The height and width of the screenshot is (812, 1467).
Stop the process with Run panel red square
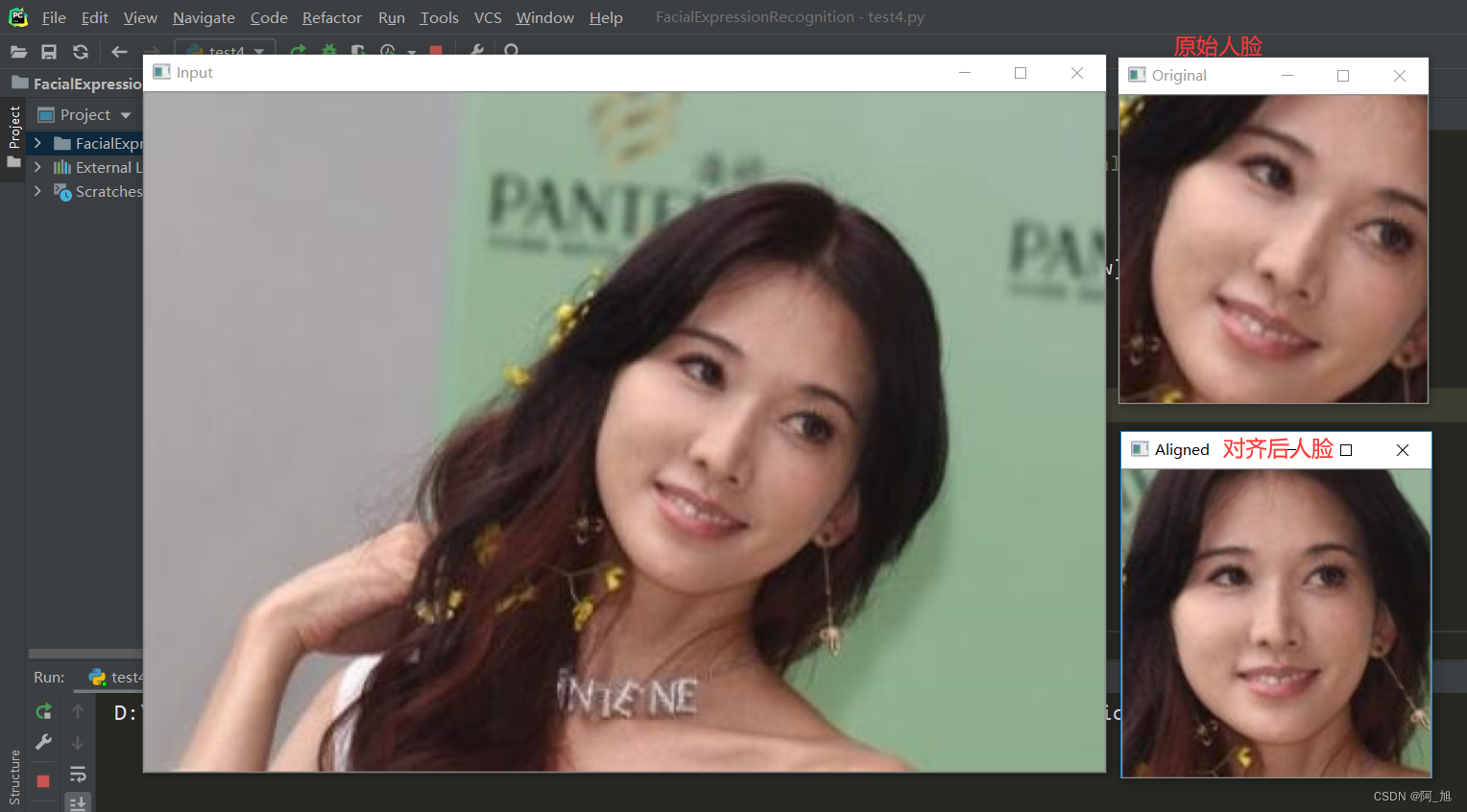(43, 781)
